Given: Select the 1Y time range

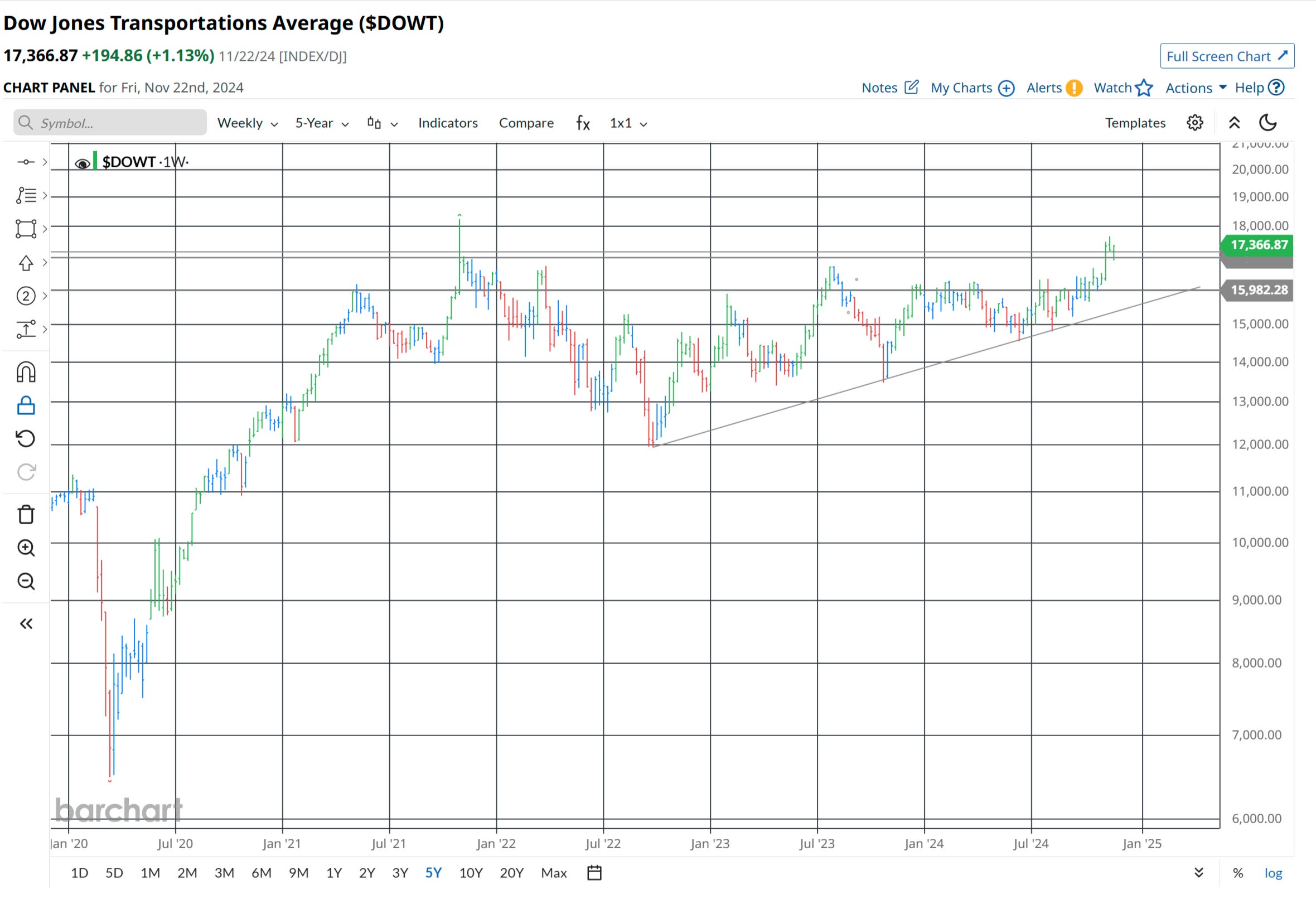Looking at the screenshot, I should coord(334,872).
